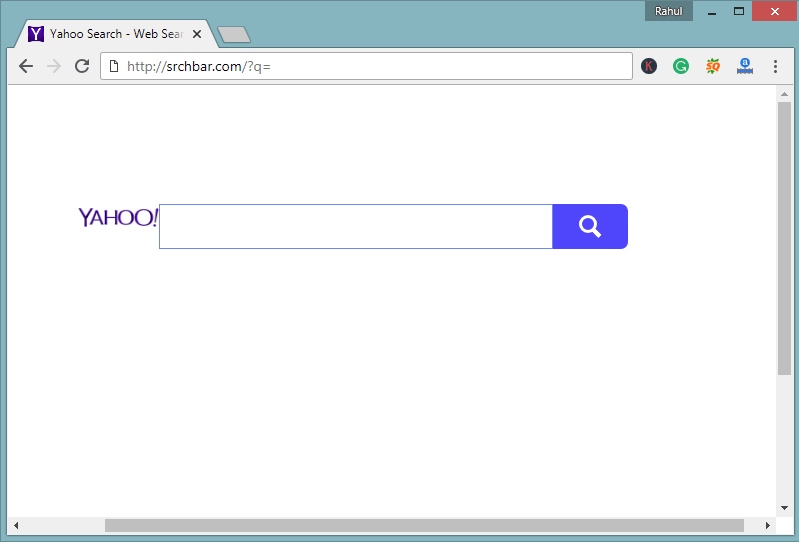The width and height of the screenshot is (799, 542).
Task: Click the blue magnifier search button
Action: (590, 227)
